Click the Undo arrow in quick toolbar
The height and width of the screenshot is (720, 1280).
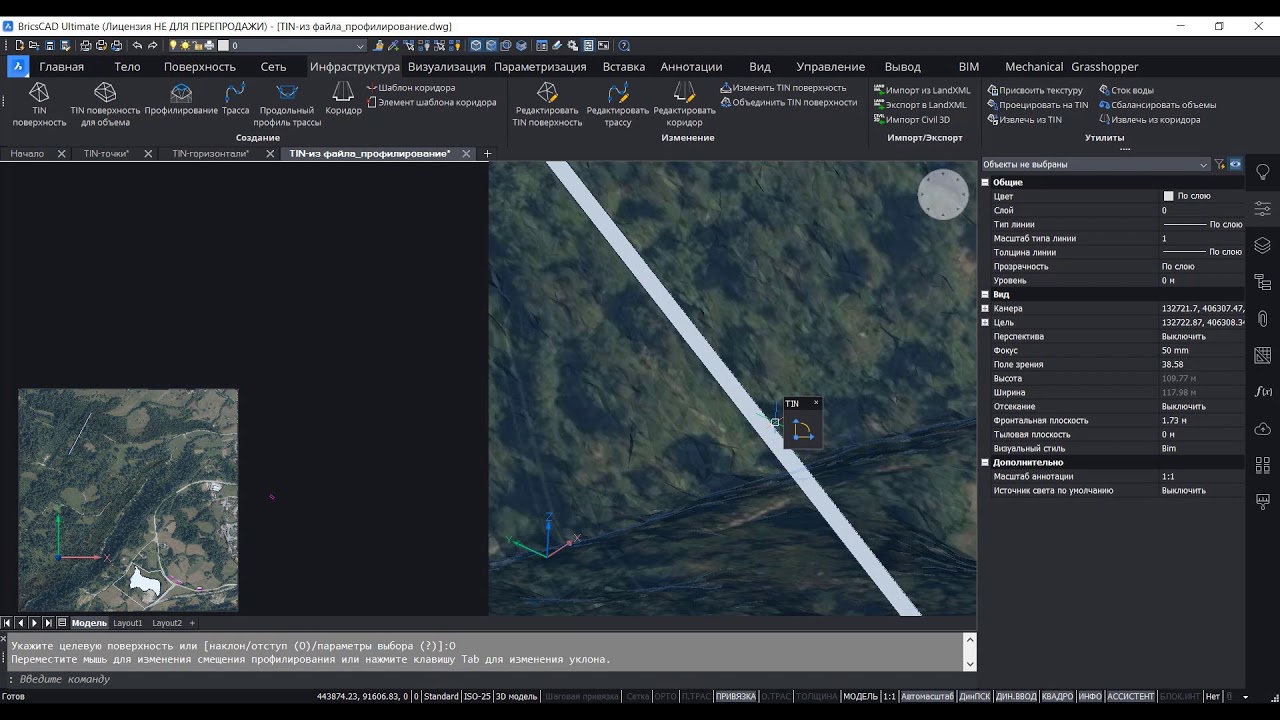coord(137,46)
